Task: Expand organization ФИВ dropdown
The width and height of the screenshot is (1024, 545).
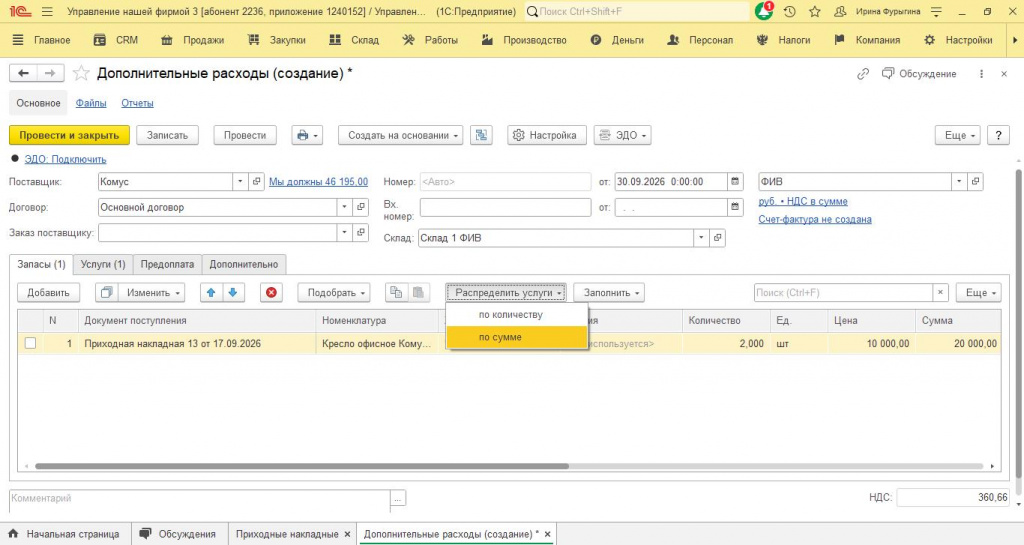Action: coord(959,181)
